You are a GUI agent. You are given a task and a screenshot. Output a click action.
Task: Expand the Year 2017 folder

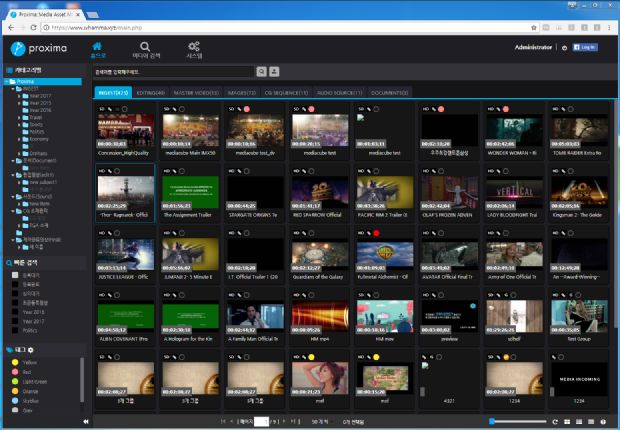click(19, 96)
